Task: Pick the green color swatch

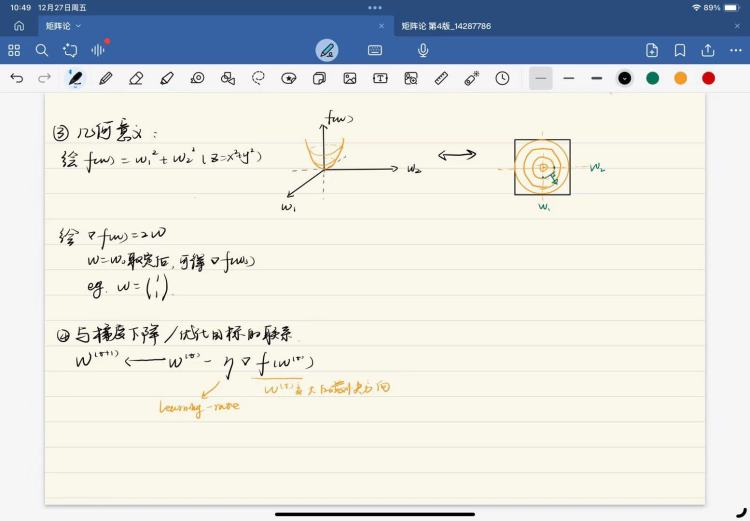Action: tap(653, 78)
